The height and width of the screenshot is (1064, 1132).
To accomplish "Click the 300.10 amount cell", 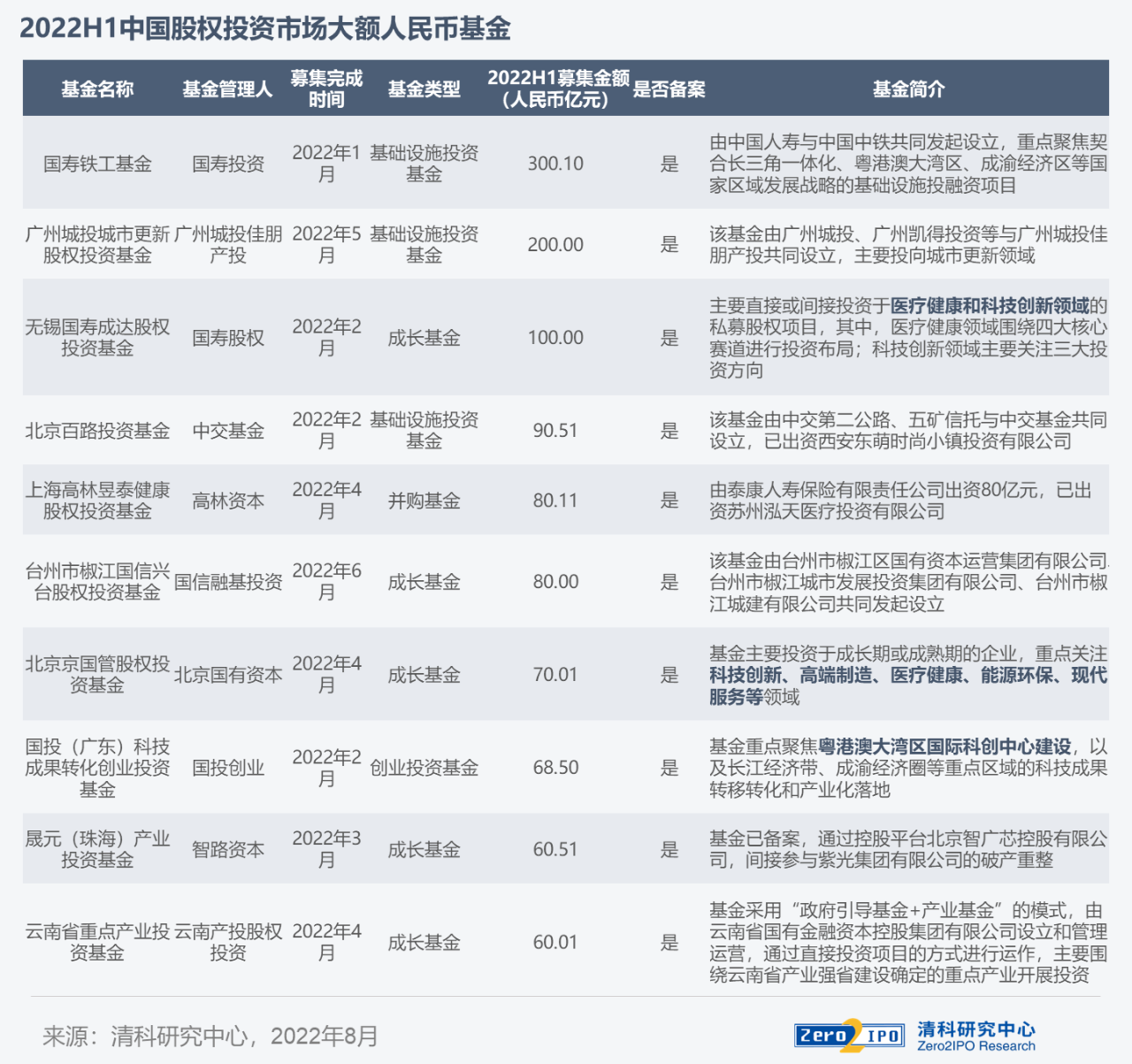I will (x=555, y=164).
